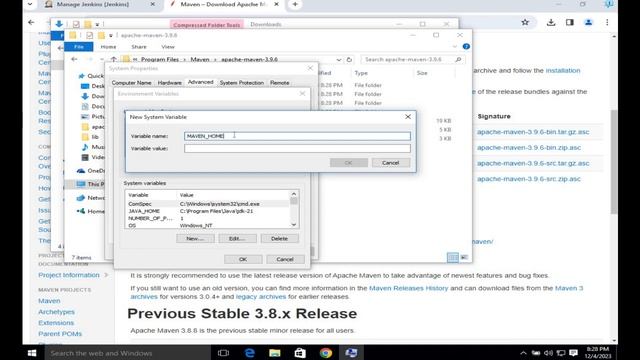640x360 pixels.
Task: Open new browser tab plus button
Action: [295, 4]
